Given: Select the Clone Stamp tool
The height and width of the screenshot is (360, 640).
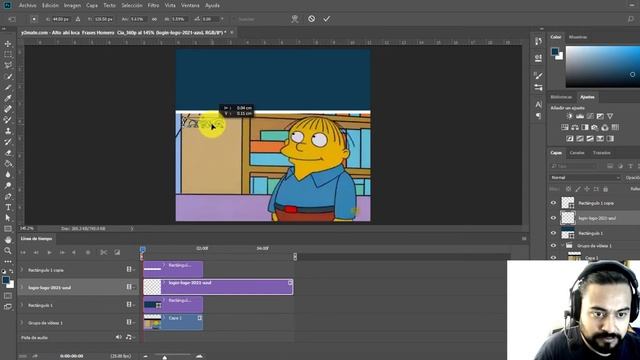Looking at the screenshot, I should coord(8,131).
